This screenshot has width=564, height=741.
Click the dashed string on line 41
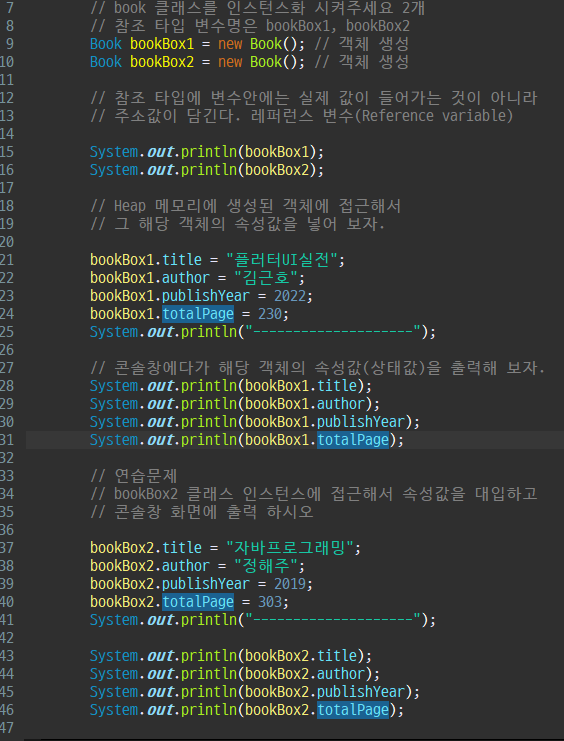tap(333, 620)
